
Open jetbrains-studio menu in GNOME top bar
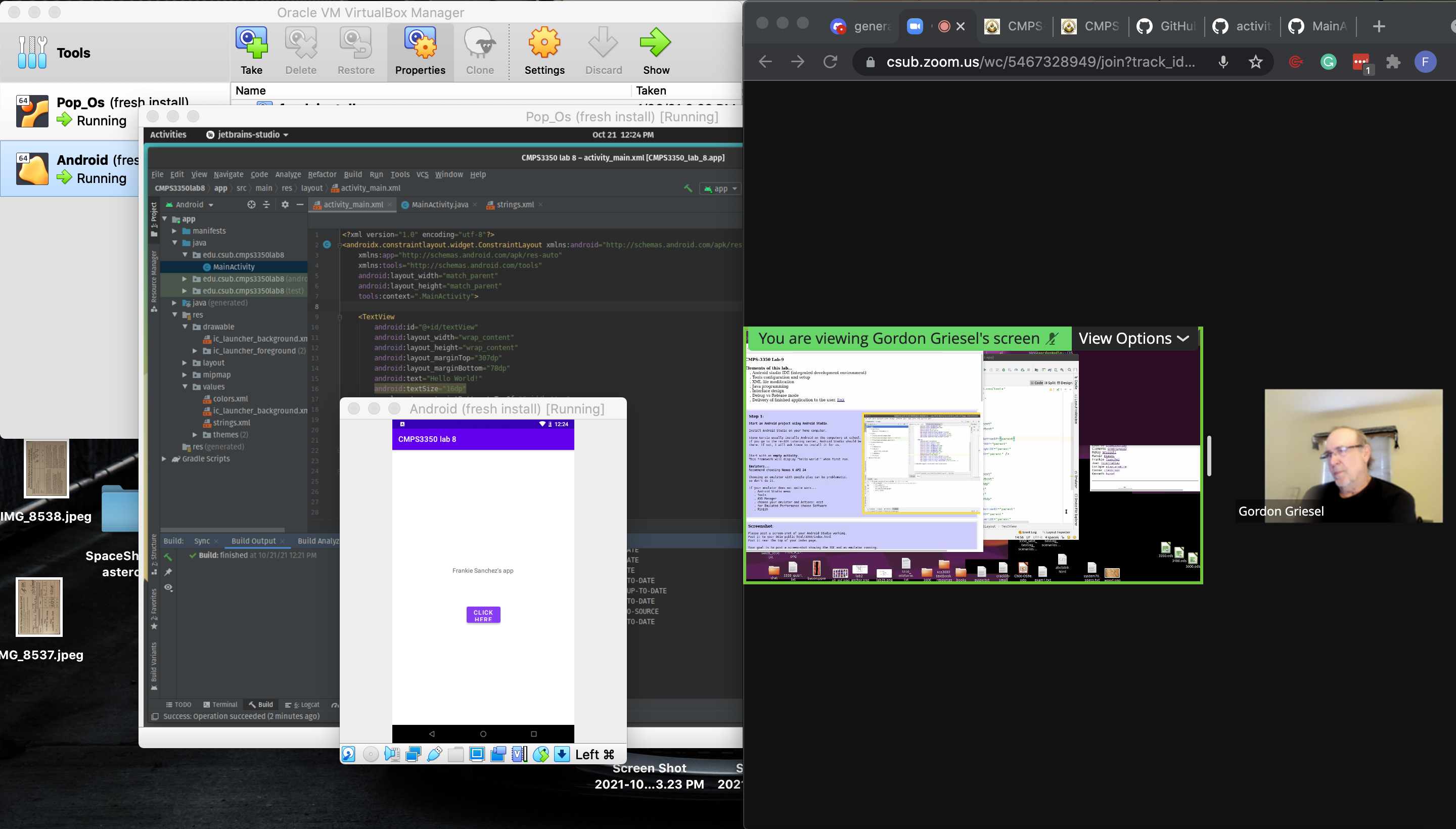coord(247,134)
